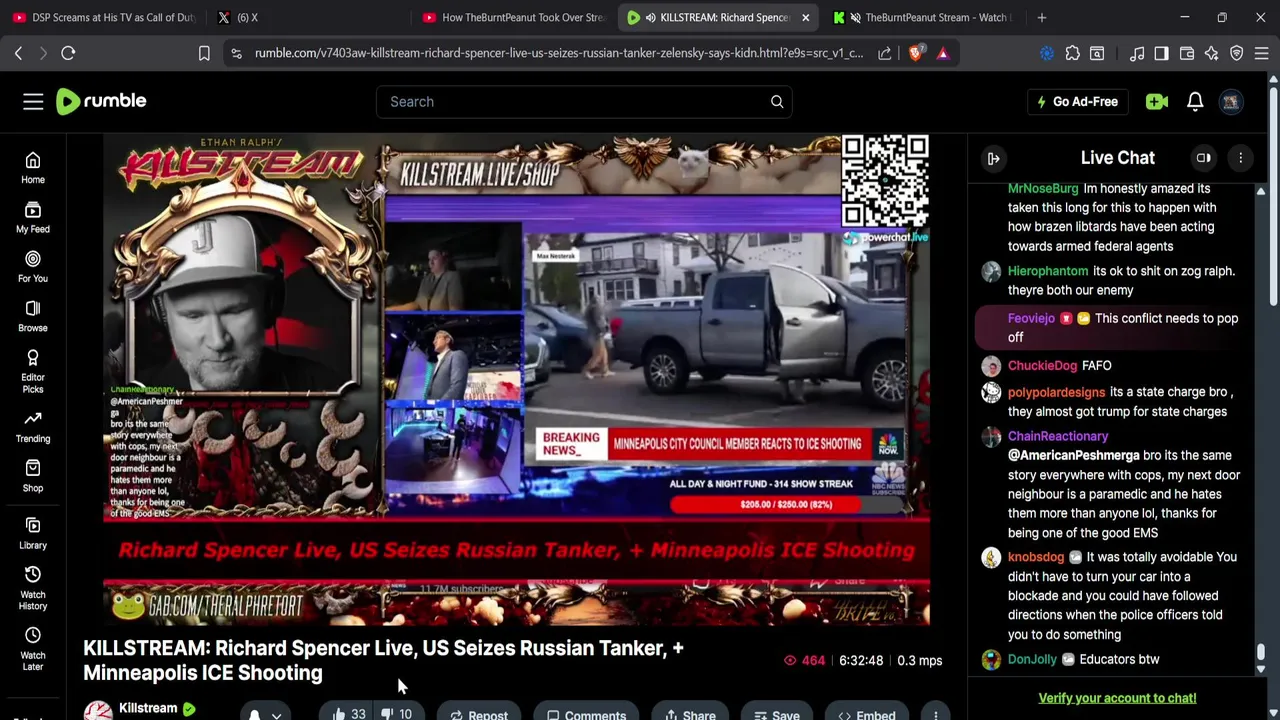Screen dimensions: 1280x720
Task: Open Live Chat more options menu
Action: coord(1241,158)
